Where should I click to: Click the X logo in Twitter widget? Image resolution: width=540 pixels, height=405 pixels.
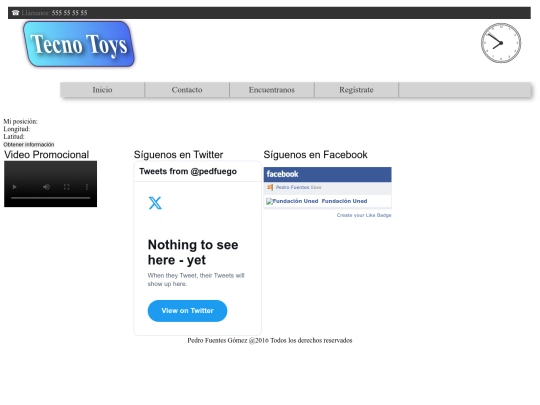click(x=155, y=203)
